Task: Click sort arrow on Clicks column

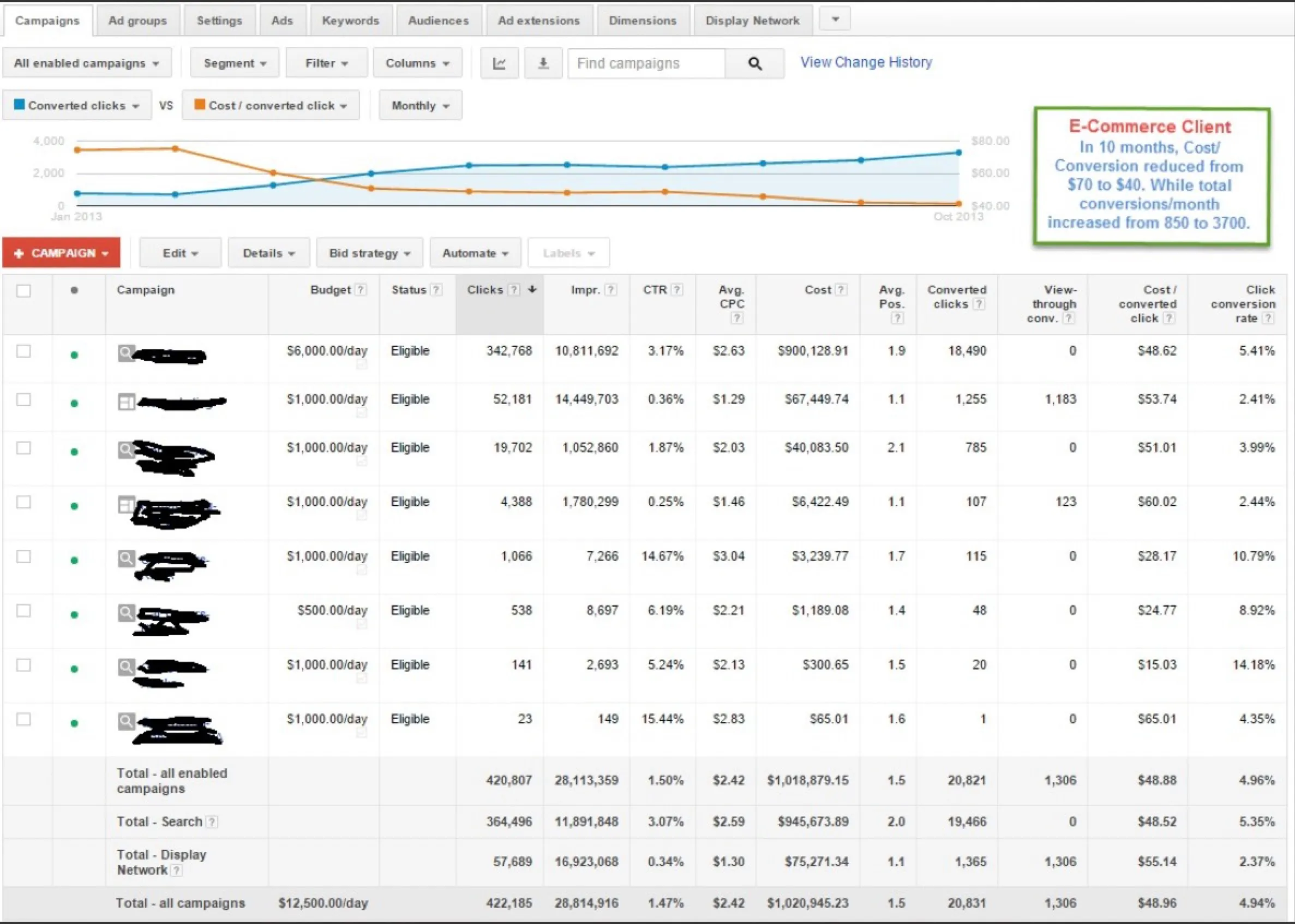Action: (x=532, y=289)
